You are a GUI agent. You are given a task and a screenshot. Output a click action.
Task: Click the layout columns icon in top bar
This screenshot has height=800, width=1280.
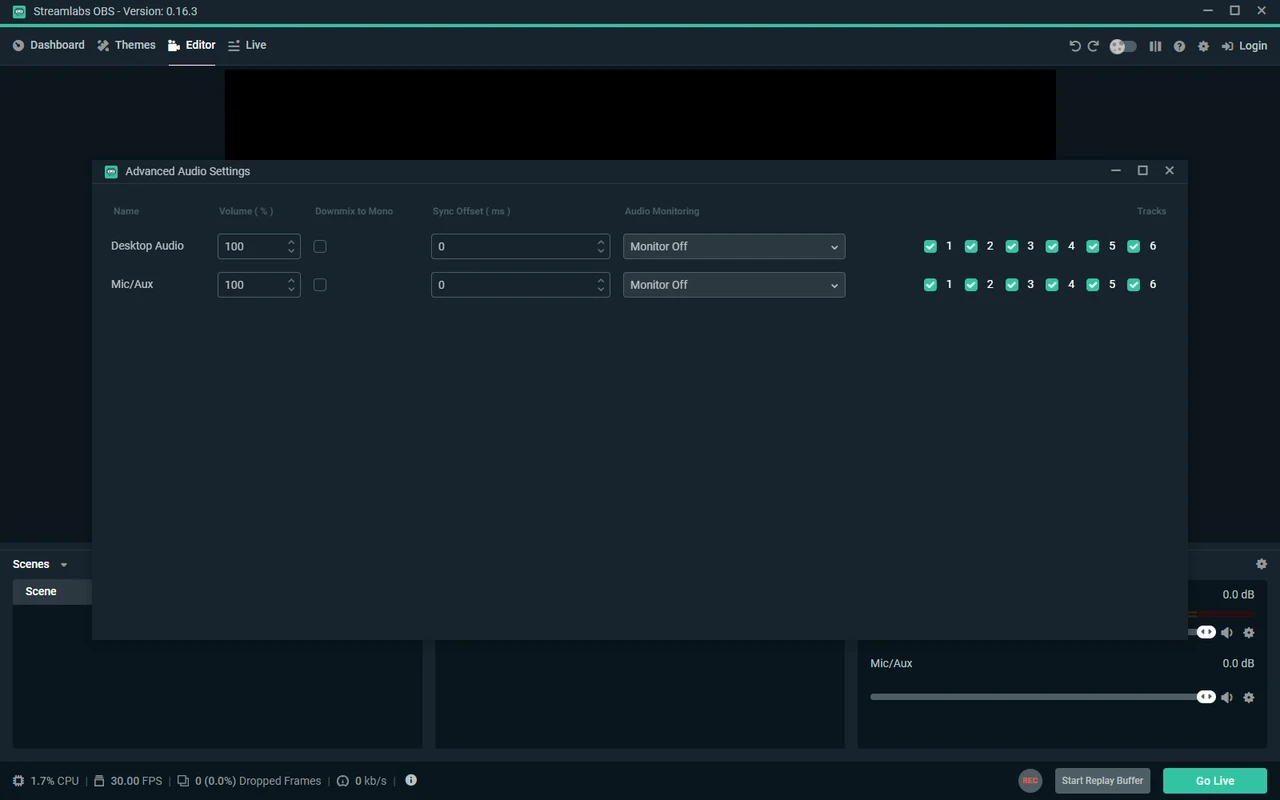coord(1155,46)
